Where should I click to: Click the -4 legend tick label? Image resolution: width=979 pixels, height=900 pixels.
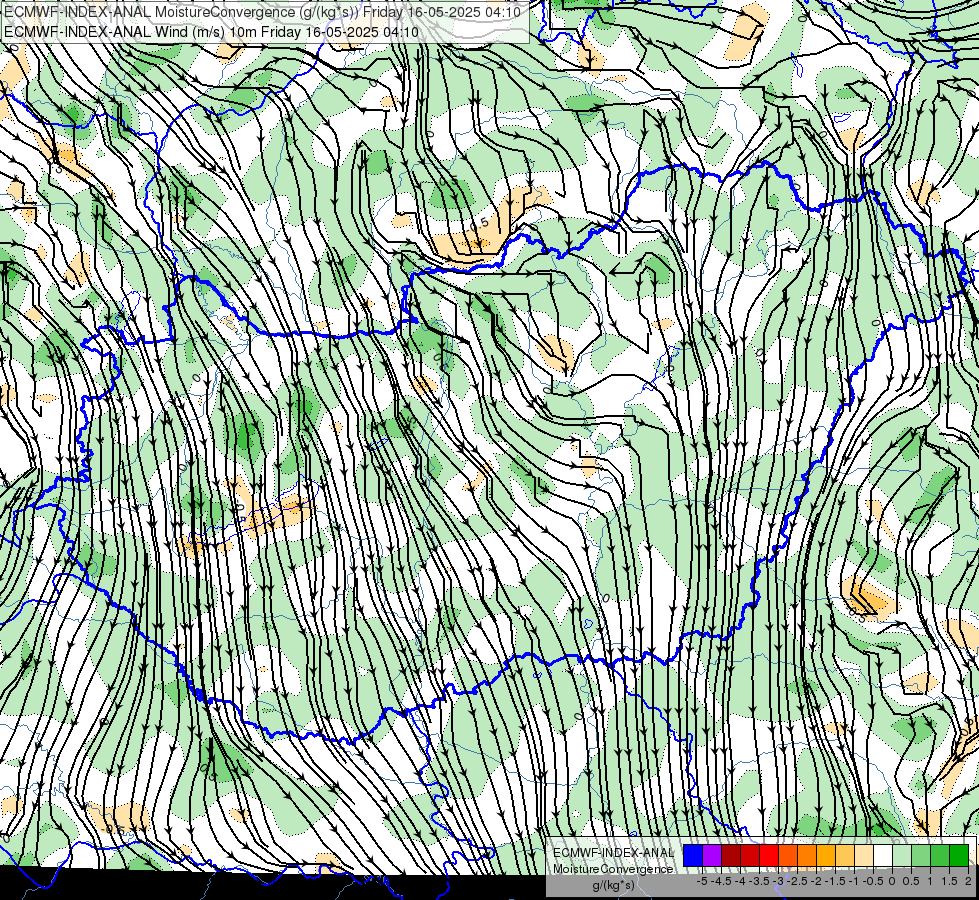740,881
